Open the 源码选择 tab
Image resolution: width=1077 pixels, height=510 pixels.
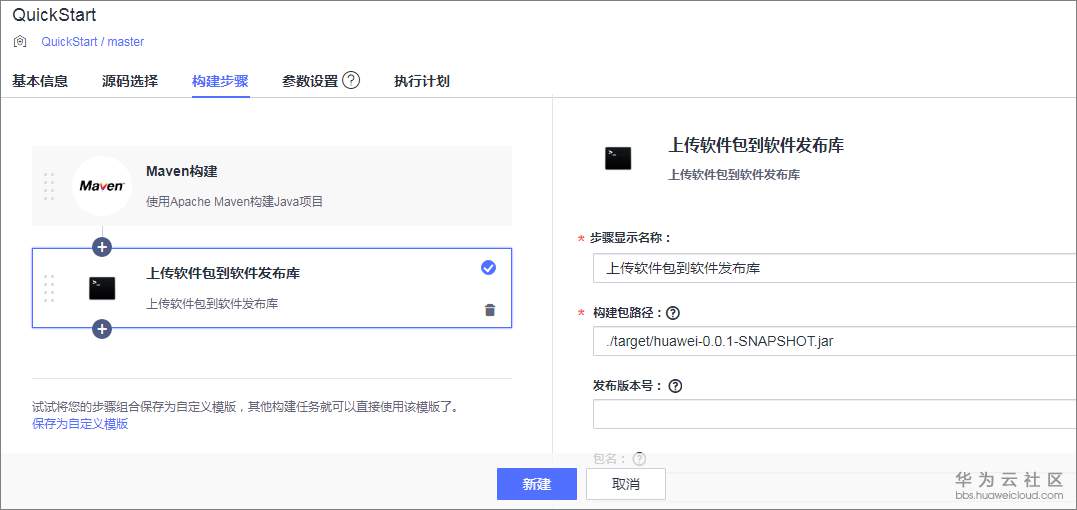click(130, 82)
